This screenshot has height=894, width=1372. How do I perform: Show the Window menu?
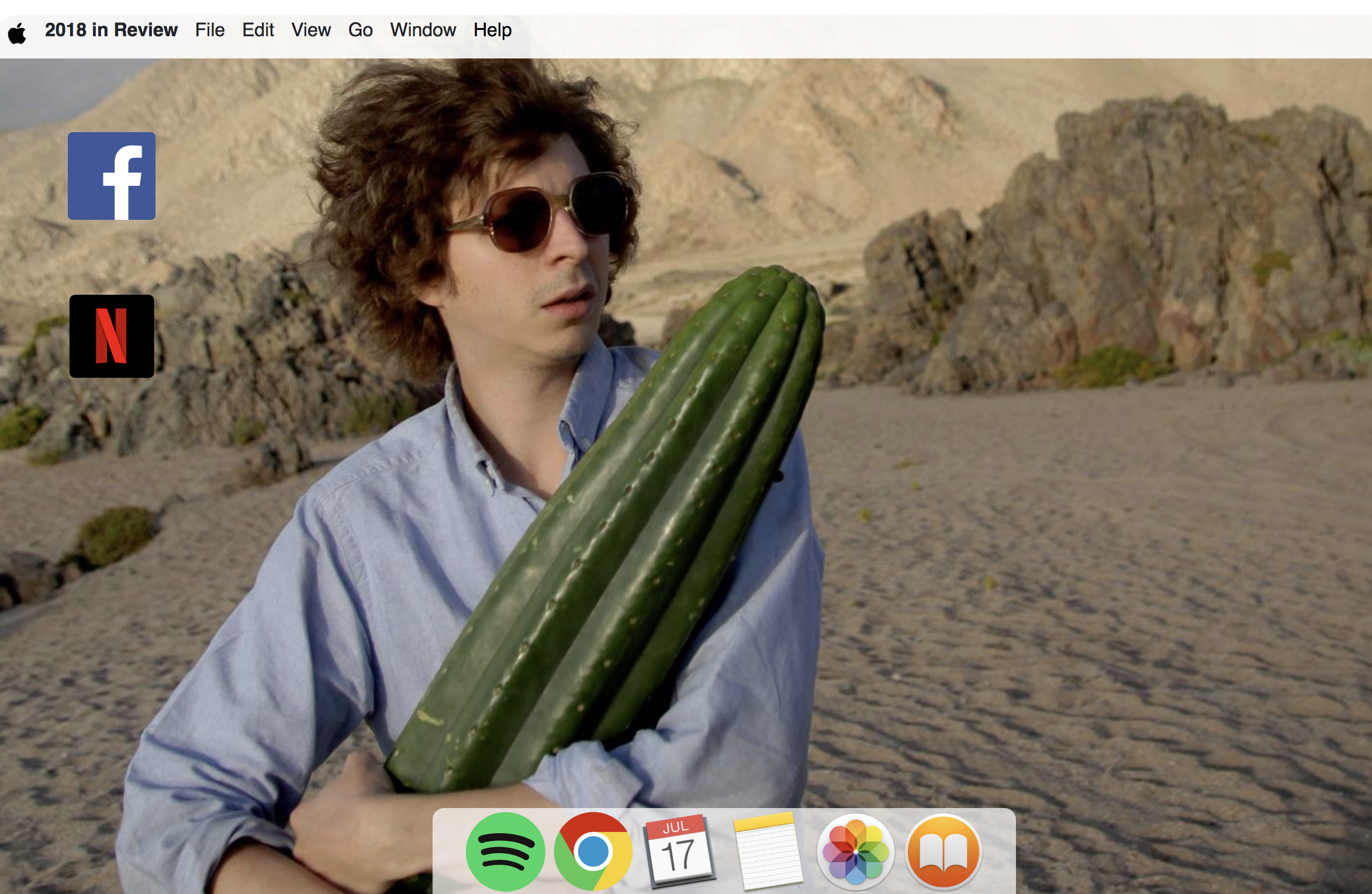point(423,30)
